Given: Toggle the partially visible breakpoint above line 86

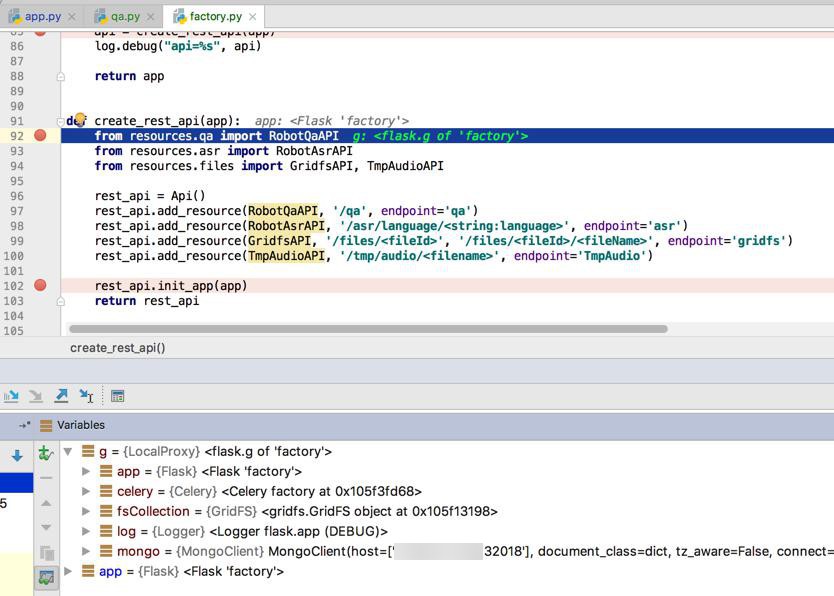Looking at the screenshot, I should coord(40,32).
